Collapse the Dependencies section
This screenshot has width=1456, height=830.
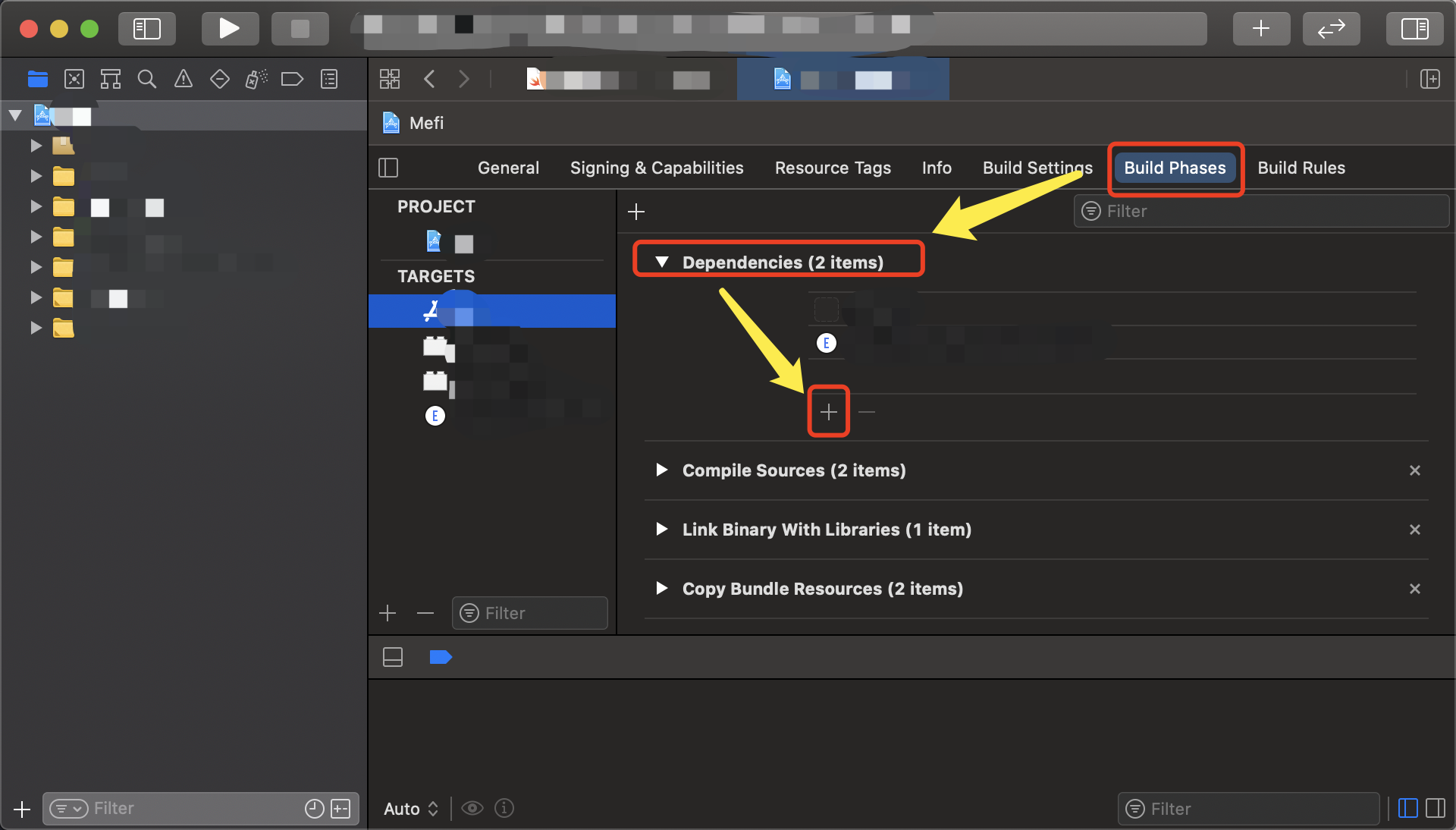(x=662, y=262)
